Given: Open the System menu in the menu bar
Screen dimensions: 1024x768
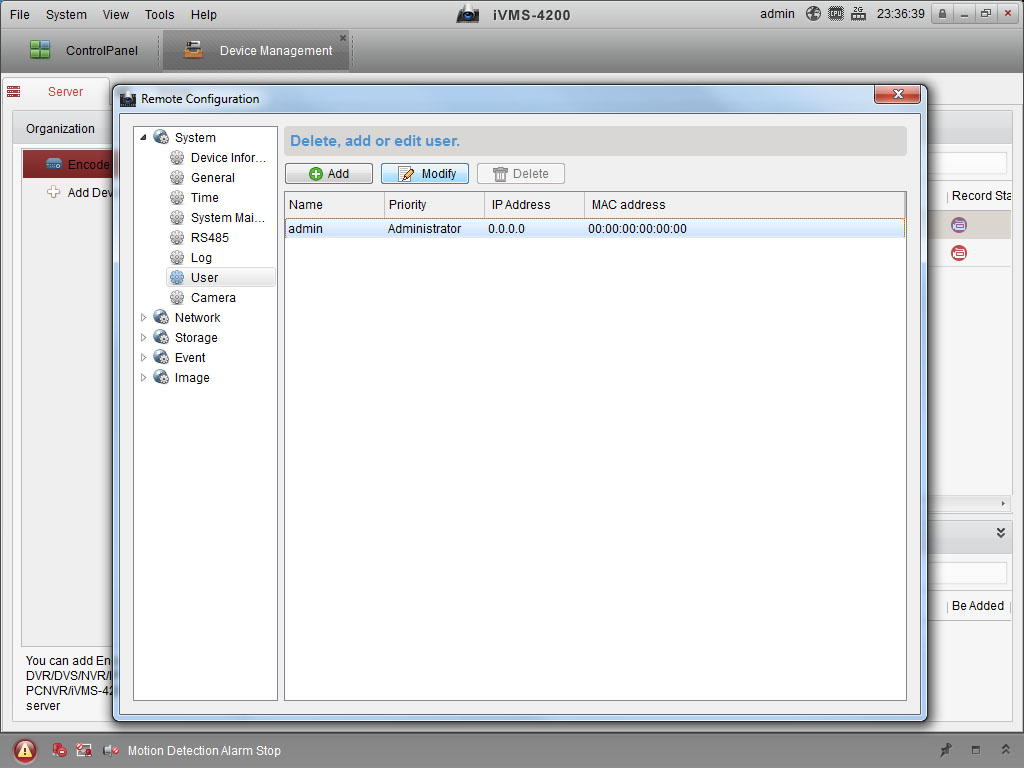Looking at the screenshot, I should 66,14.
